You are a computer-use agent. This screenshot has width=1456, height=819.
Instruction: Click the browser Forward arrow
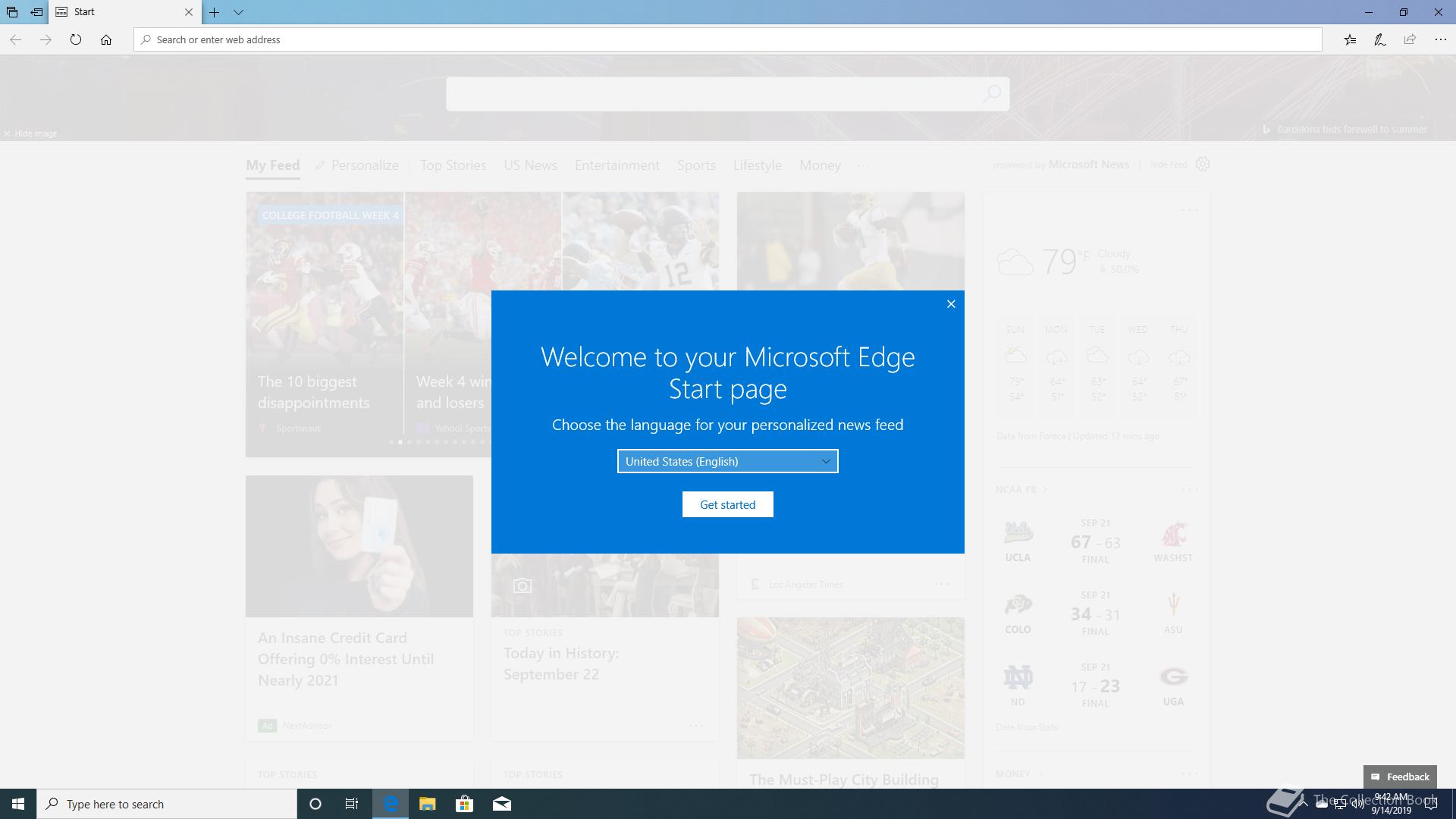coord(45,39)
